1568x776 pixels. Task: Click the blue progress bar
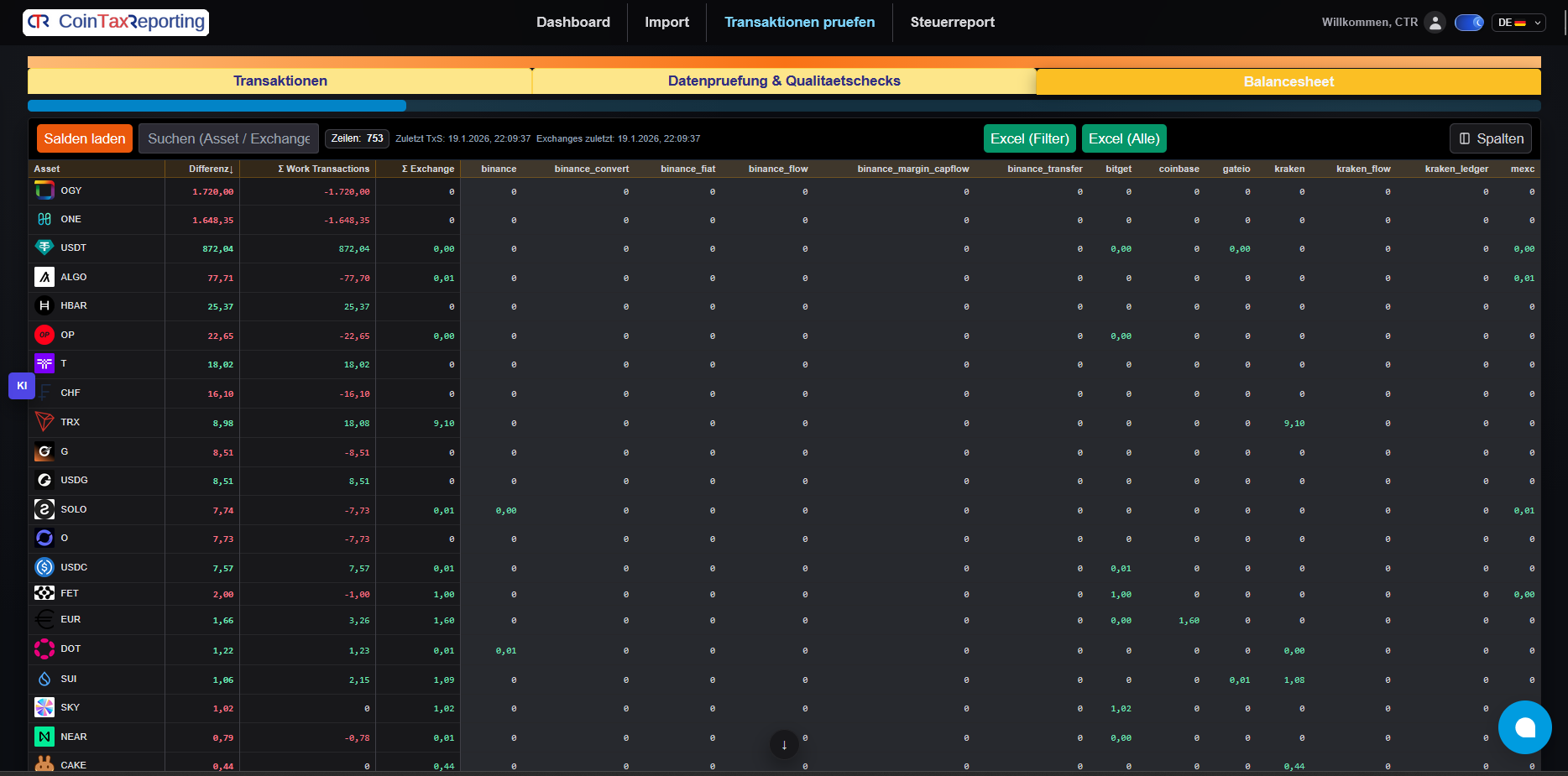point(217,106)
